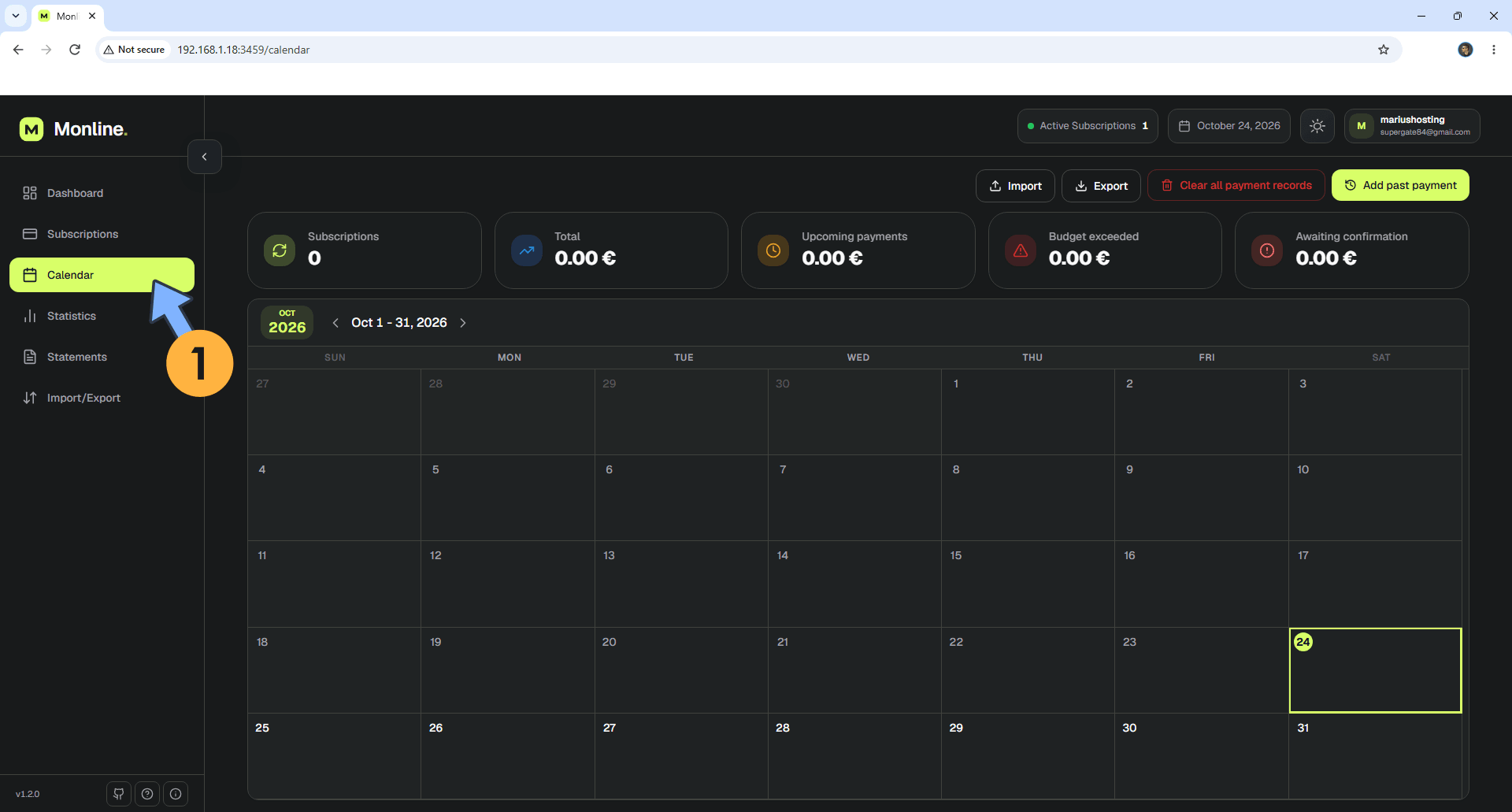Open the Chrome three-dot menu
The image size is (1512, 812).
pyautogui.click(x=1494, y=50)
